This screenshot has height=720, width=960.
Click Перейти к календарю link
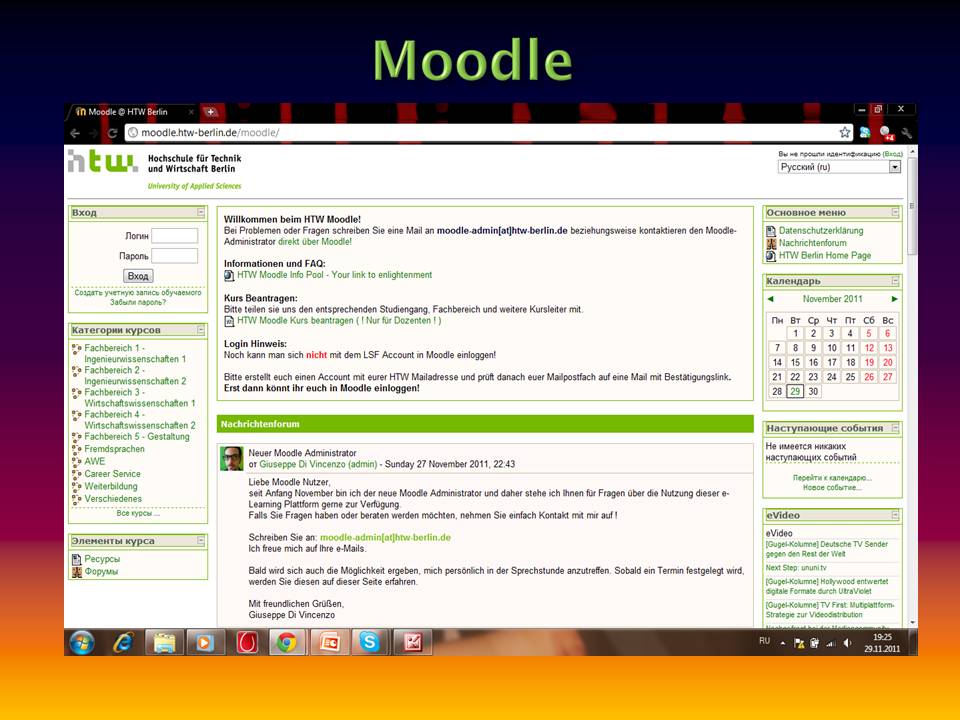click(x=832, y=478)
